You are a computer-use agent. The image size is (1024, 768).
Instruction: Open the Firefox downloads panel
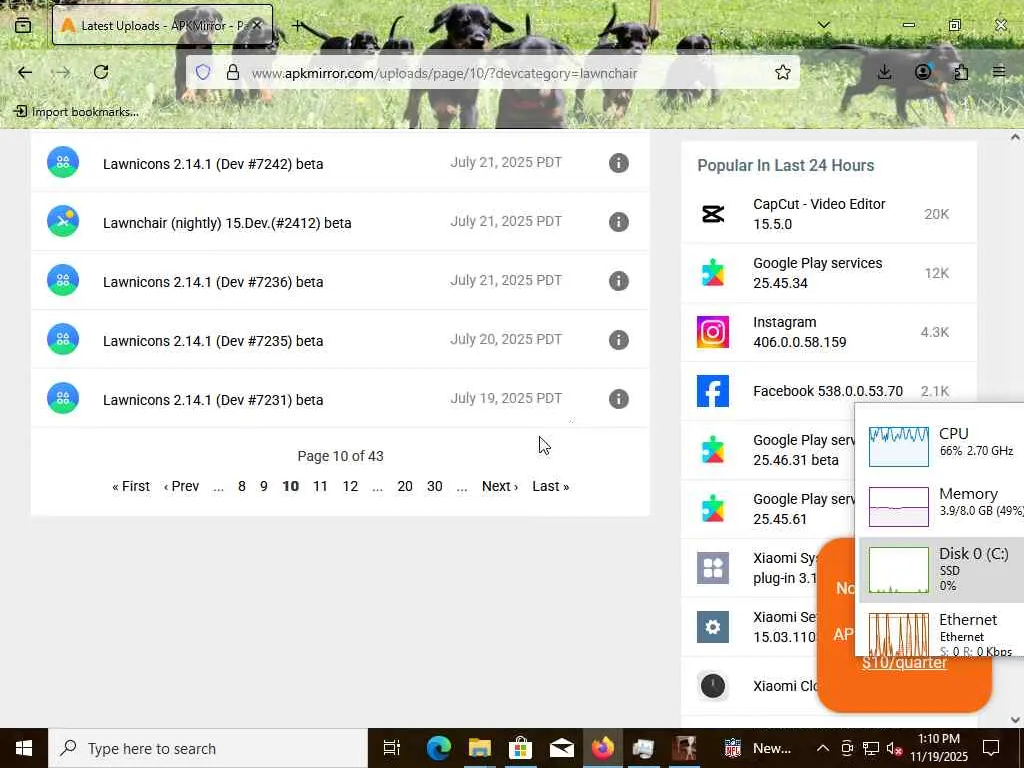[884, 72]
